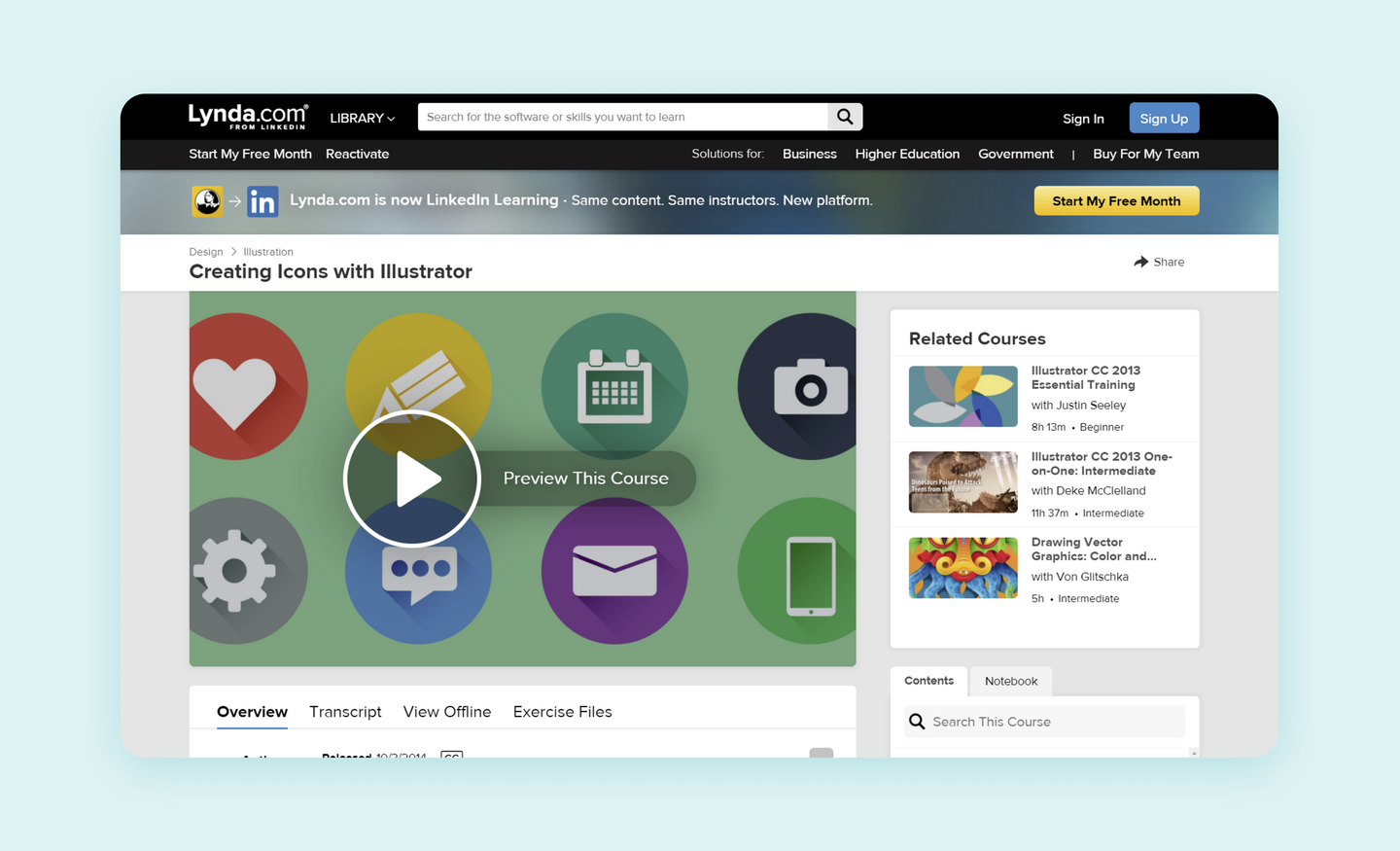1400x851 pixels.
Task: Click the Lynda.com logo
Action: [248, 117]
